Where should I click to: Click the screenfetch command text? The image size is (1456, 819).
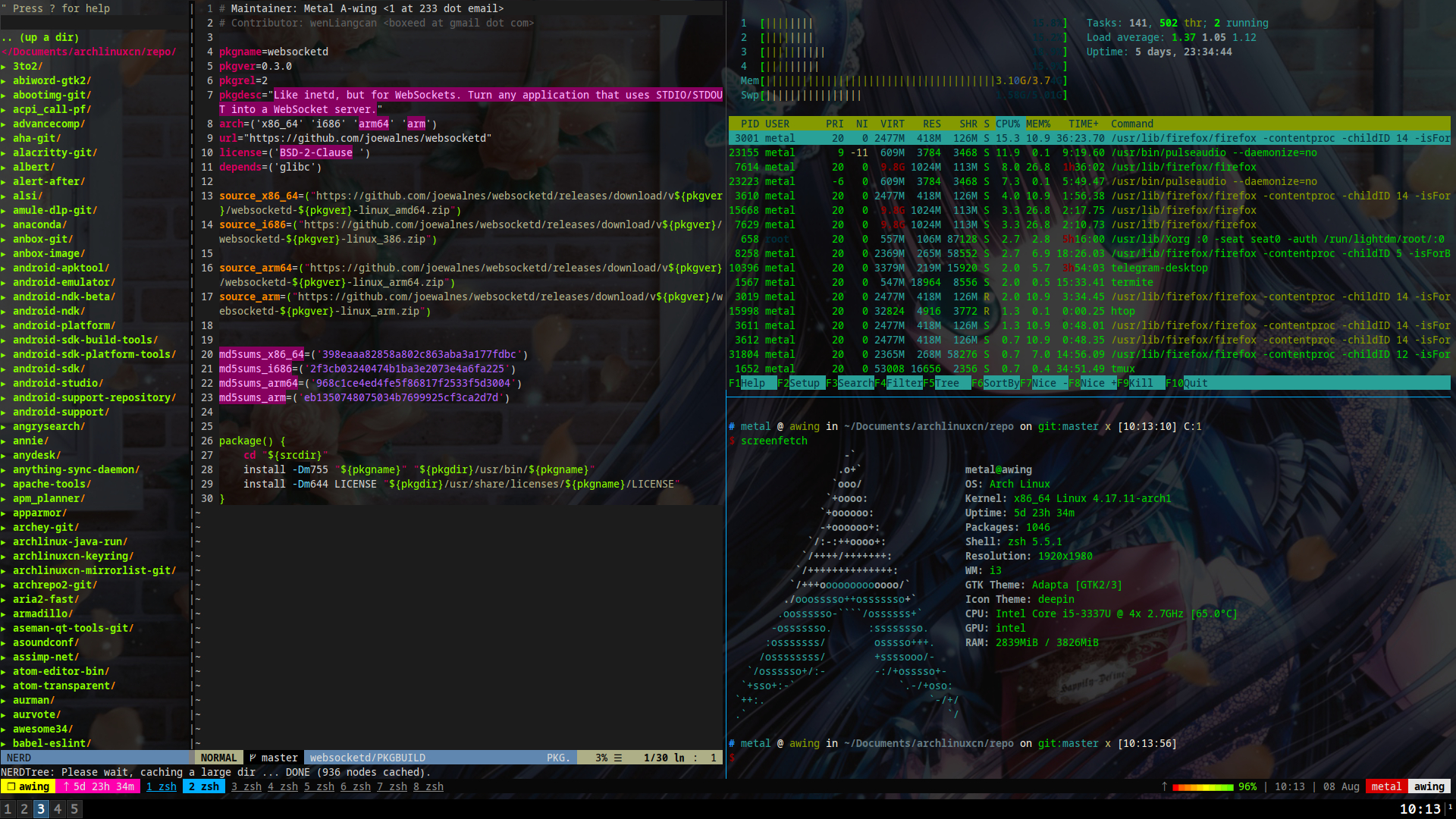[x=774, y=441]
